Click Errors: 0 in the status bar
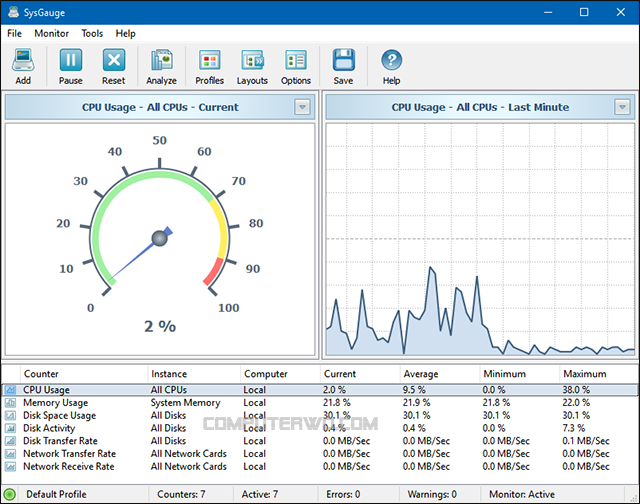 point(343,494)
